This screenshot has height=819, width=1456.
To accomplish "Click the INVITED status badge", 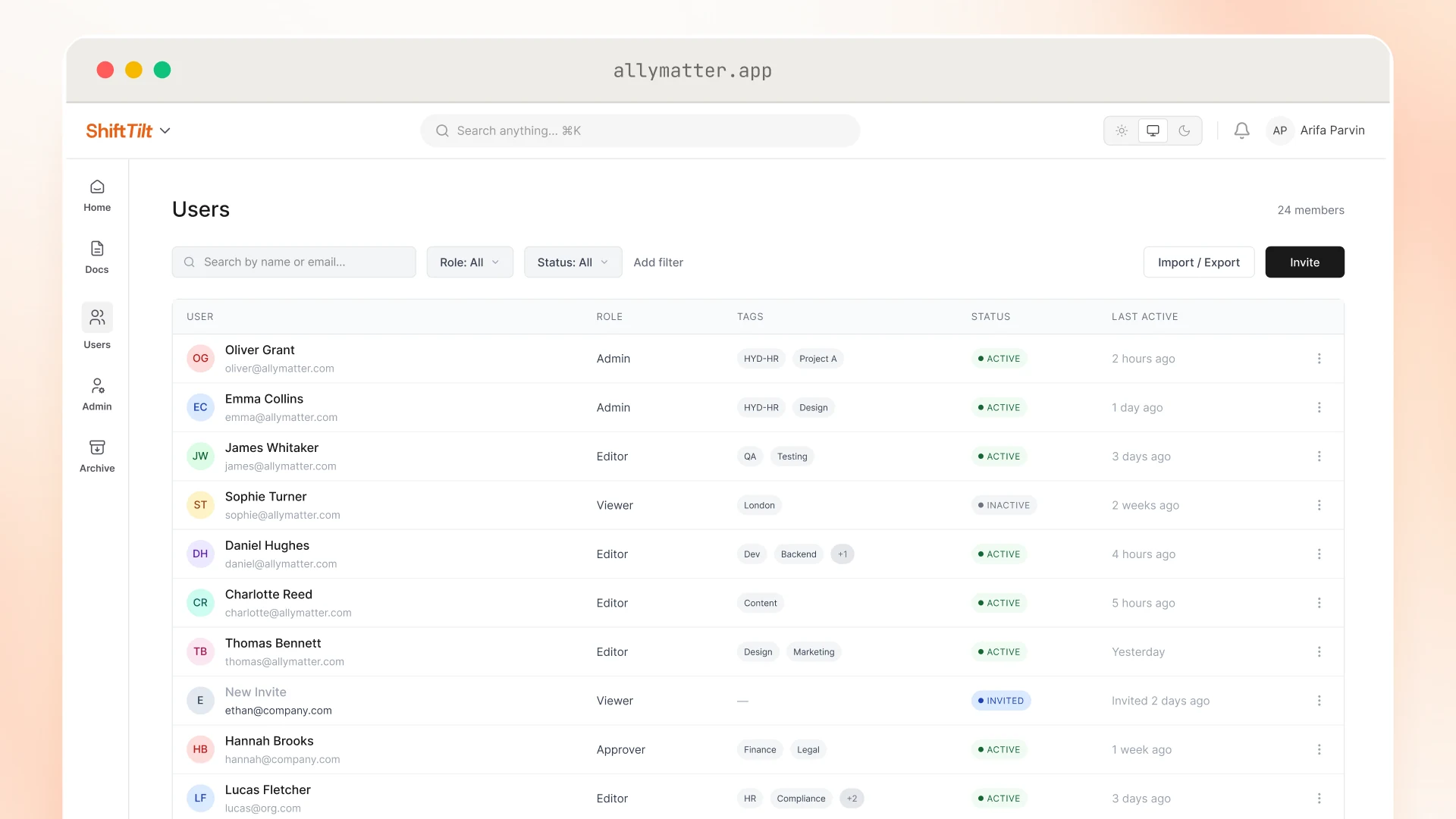I will click(1000, 701).
